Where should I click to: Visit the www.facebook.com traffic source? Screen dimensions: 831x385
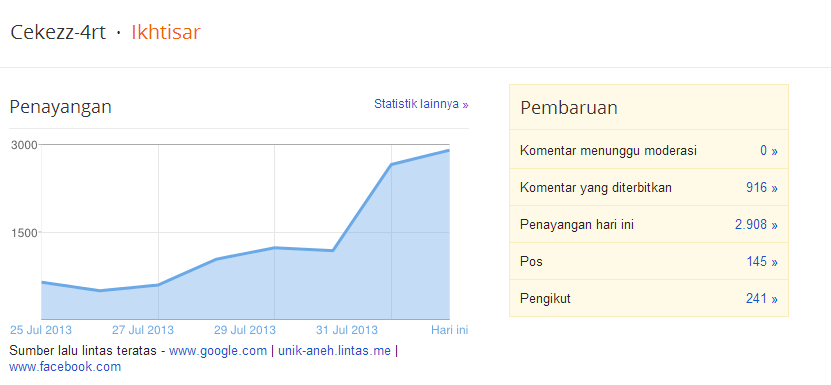(x=65, y=366)
